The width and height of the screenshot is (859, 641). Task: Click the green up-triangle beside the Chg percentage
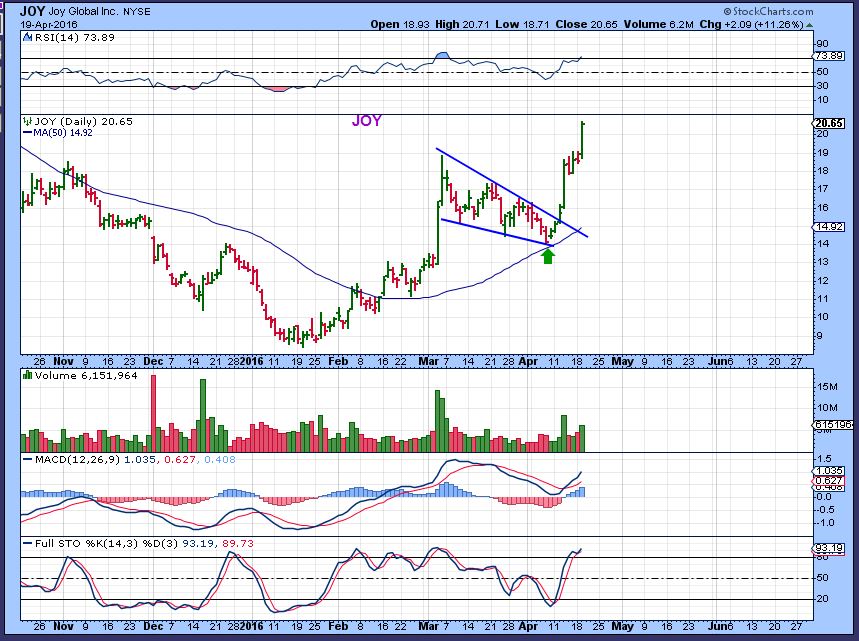(x=809, y=25)
